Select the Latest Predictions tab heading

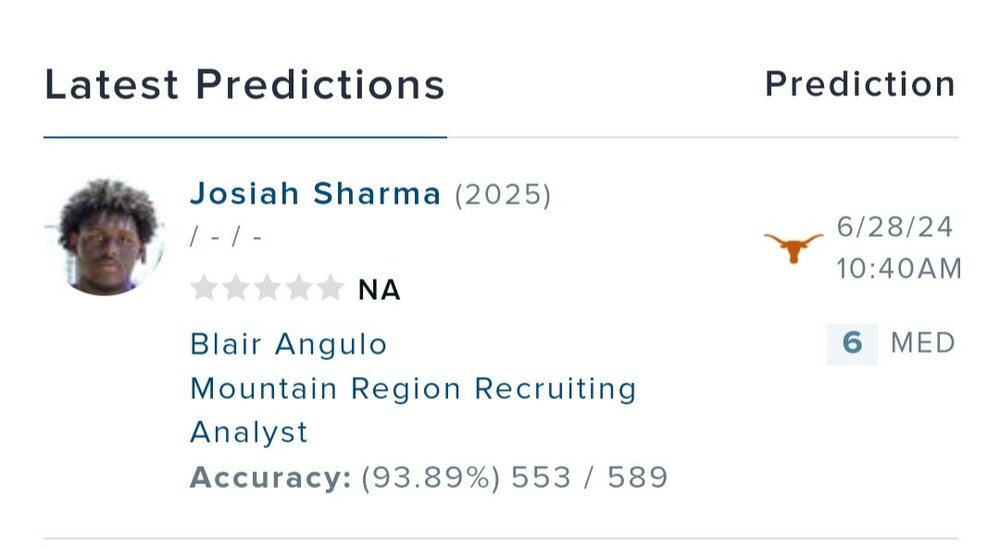(x=245, y=85)
